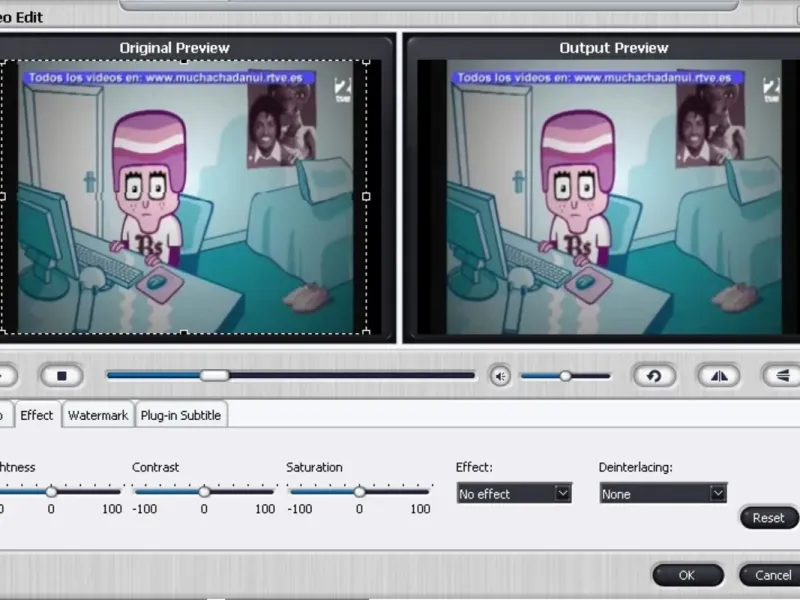Viewport: 800px width, 600px height.
Task: Expand the Effect dropdown showing No effect
Action: (514, 493)
